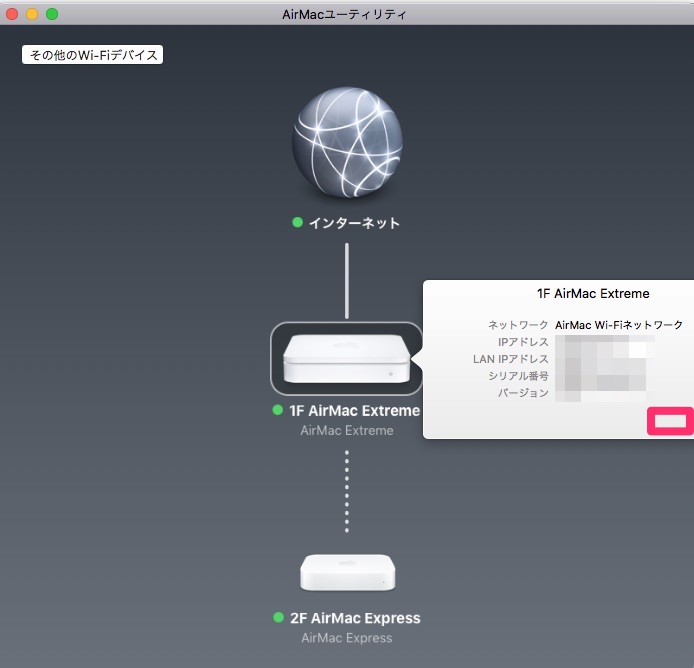
Task: Click the bold 2F AirMac Express device name
Action: (x=355, y=618)
